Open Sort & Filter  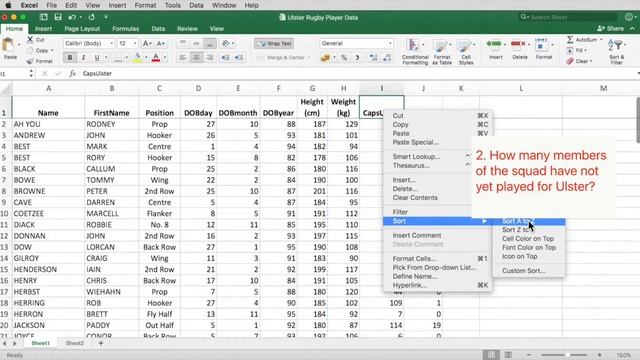tap(616, 51)
